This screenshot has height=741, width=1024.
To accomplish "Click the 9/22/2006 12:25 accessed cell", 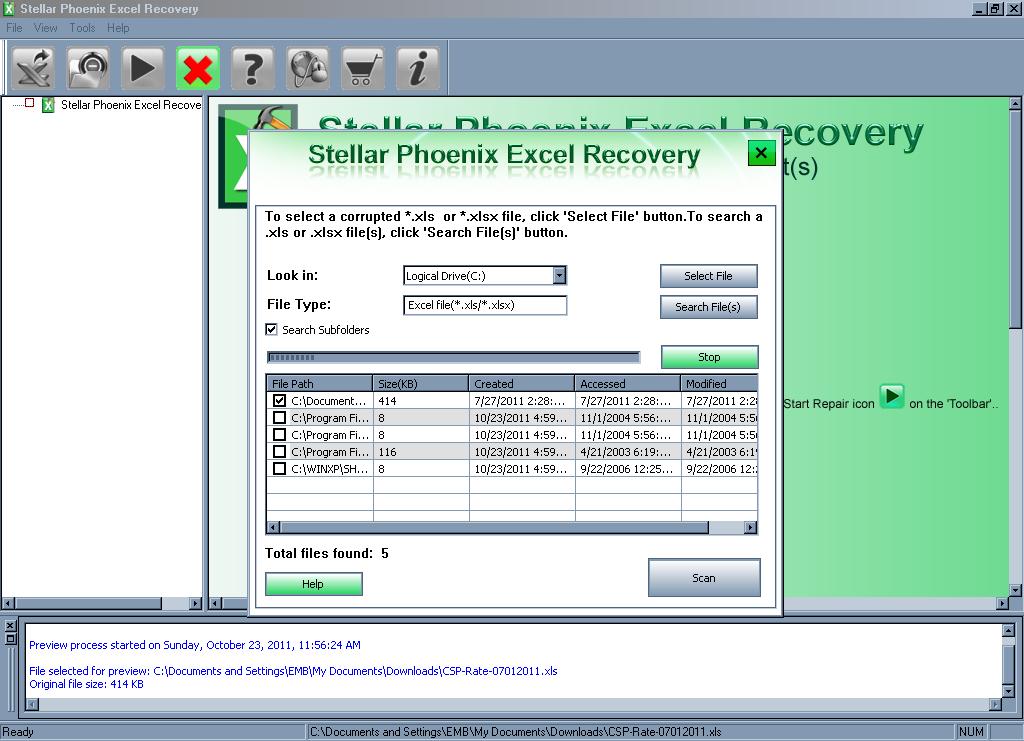I will click(627, 469).
